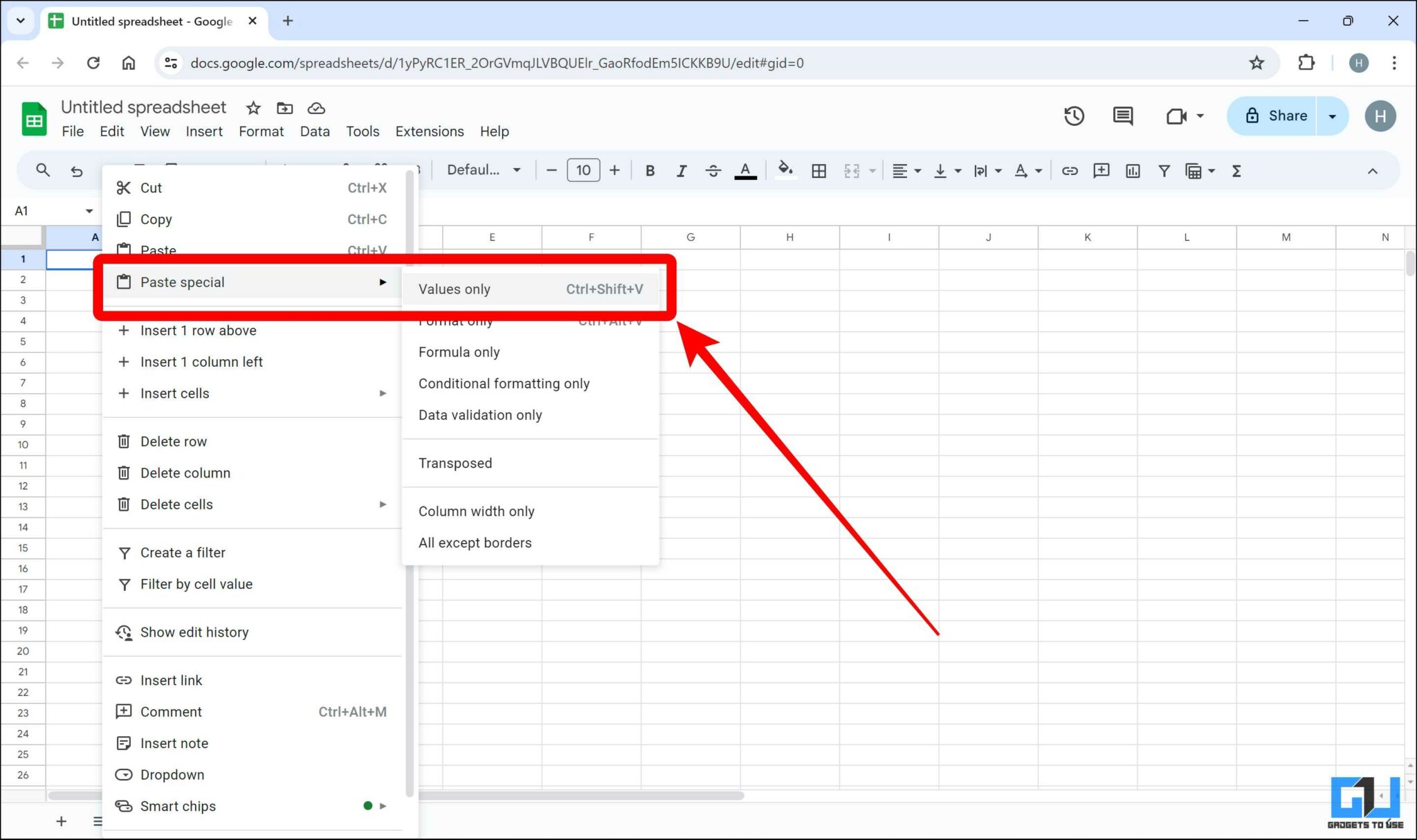Create a filter using the funnel icon
Image resolution: width=1417 pixels, height=840 pixels.
[1165, 170]
